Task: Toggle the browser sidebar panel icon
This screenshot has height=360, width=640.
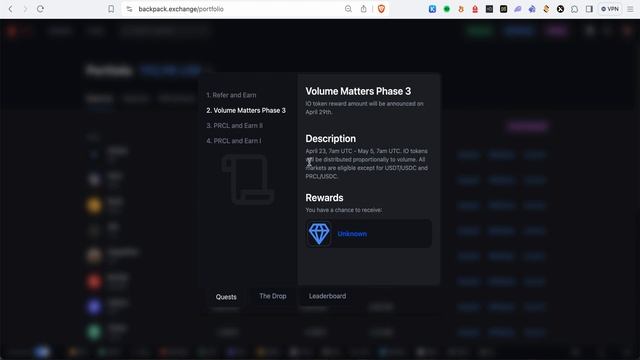Action: pos(589,9)
